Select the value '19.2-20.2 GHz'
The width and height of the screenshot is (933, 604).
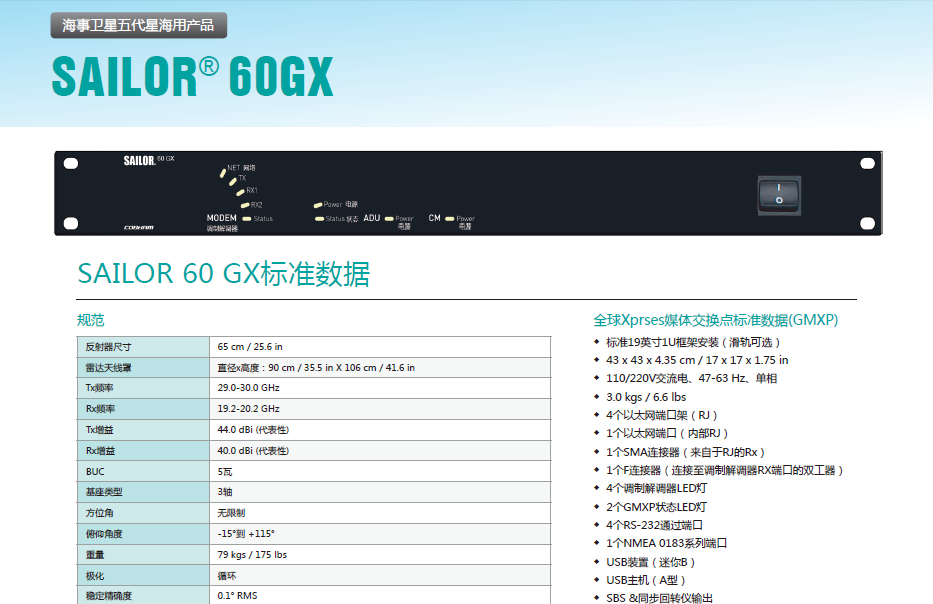coord(248,409)
